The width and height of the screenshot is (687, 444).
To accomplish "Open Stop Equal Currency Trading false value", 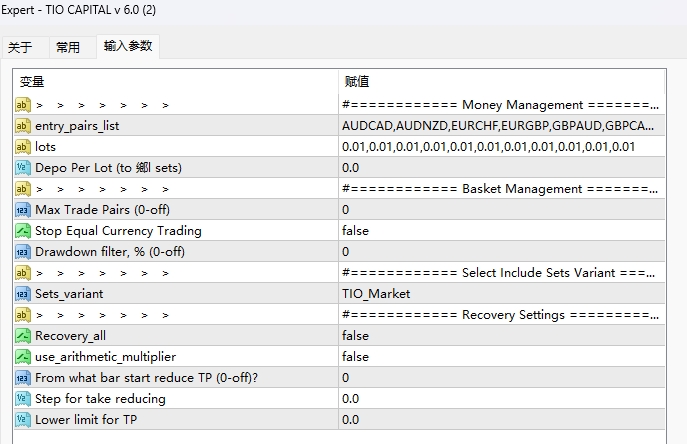I will pos(502,231).
